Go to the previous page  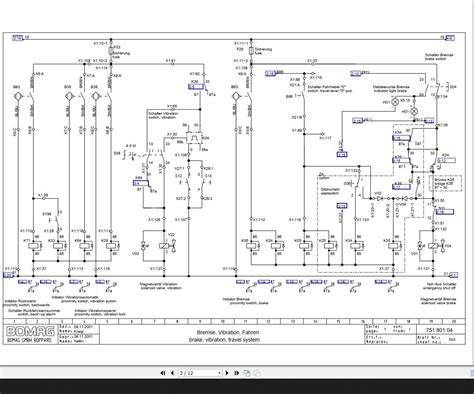(x=172, y=373)
